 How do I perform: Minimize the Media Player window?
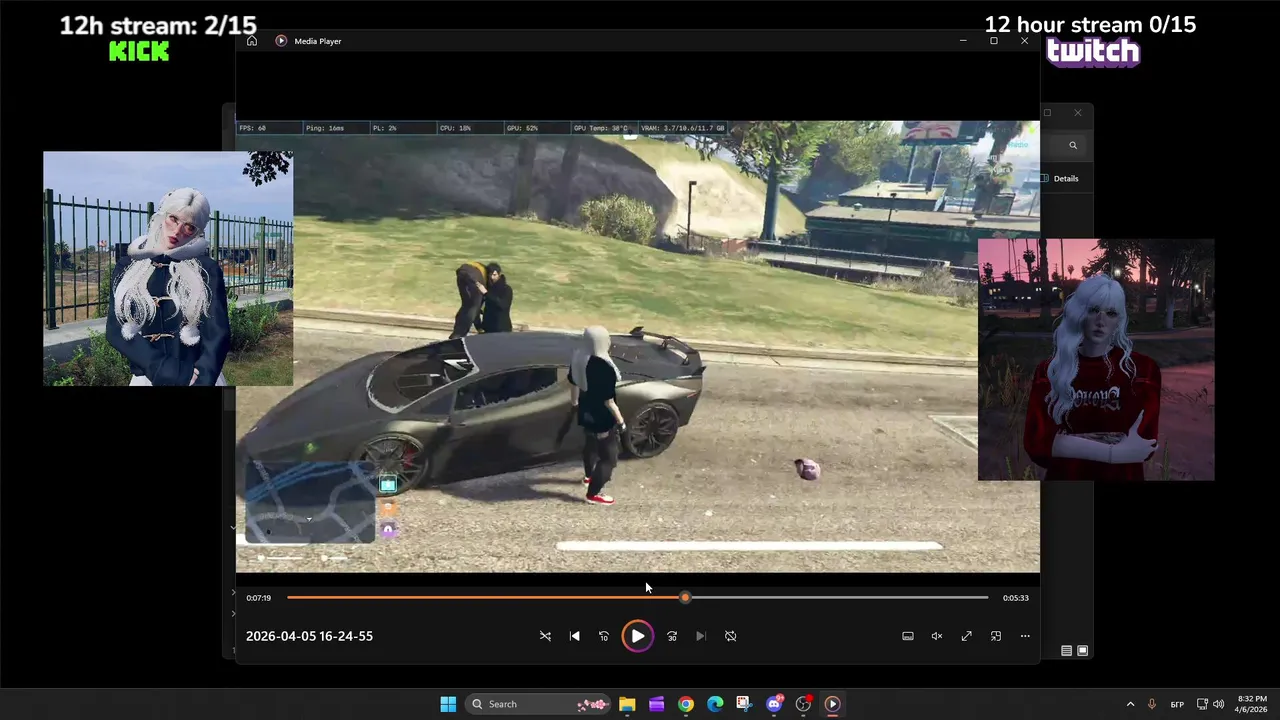963,41
